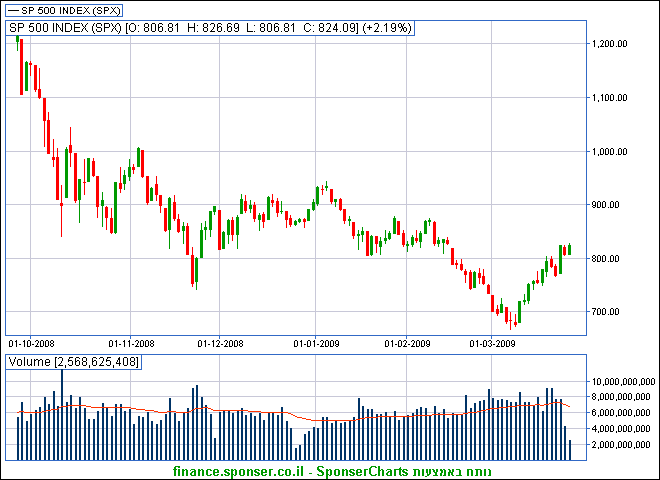The height and width of the screenshot is (480, 660).
Task: Click the 1,200.00 price axis label
Action: 609,44
